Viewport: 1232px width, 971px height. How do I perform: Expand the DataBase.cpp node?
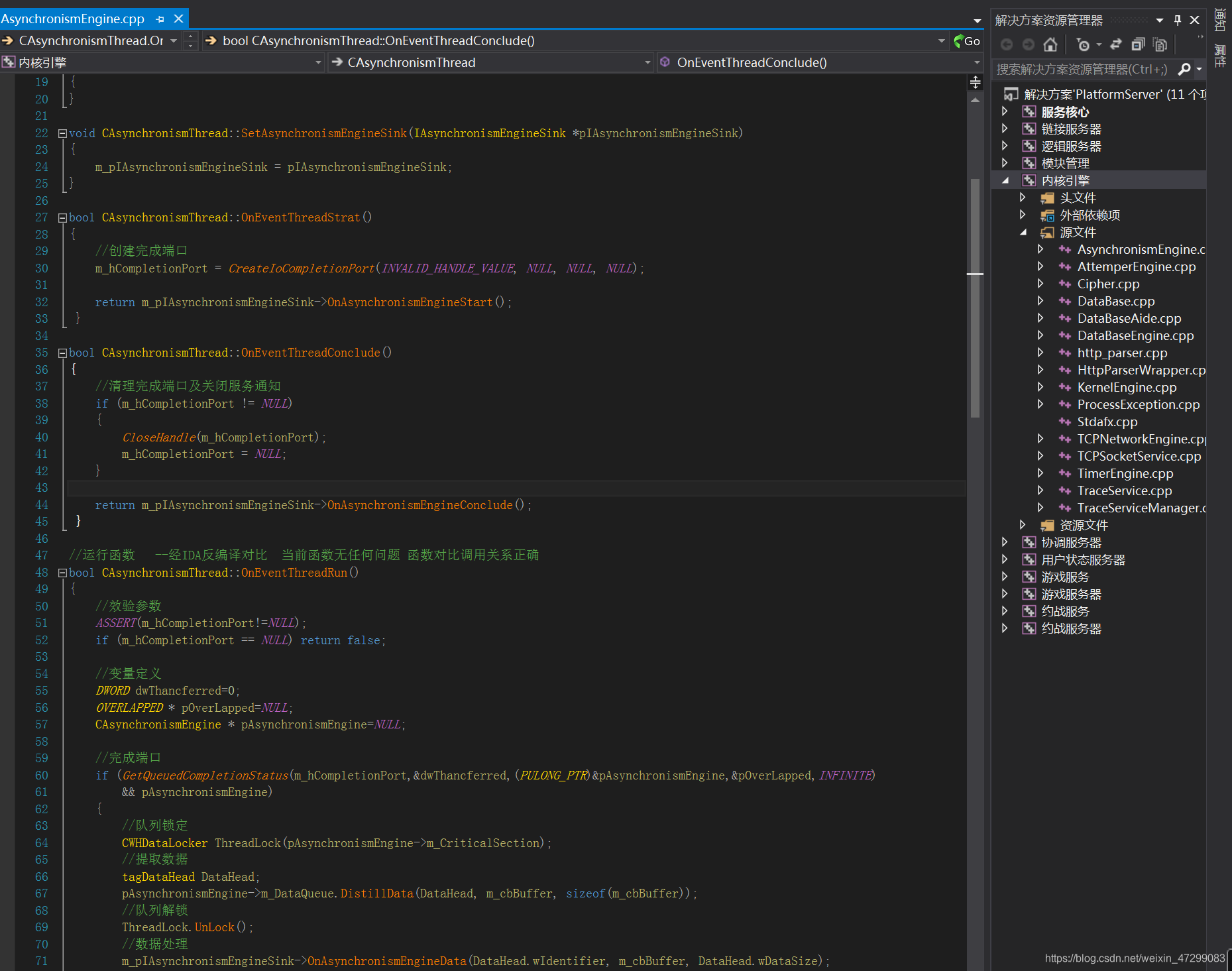[x=1040, y=301]
